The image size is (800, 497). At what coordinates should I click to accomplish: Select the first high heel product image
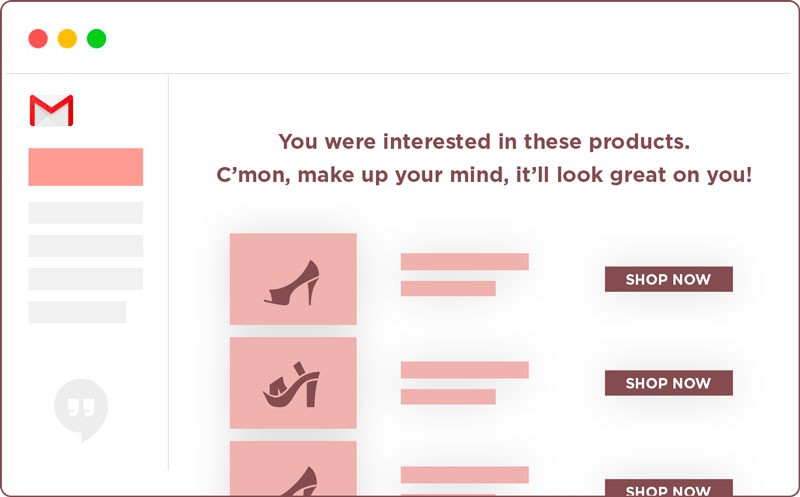click(x=293, y=279)
